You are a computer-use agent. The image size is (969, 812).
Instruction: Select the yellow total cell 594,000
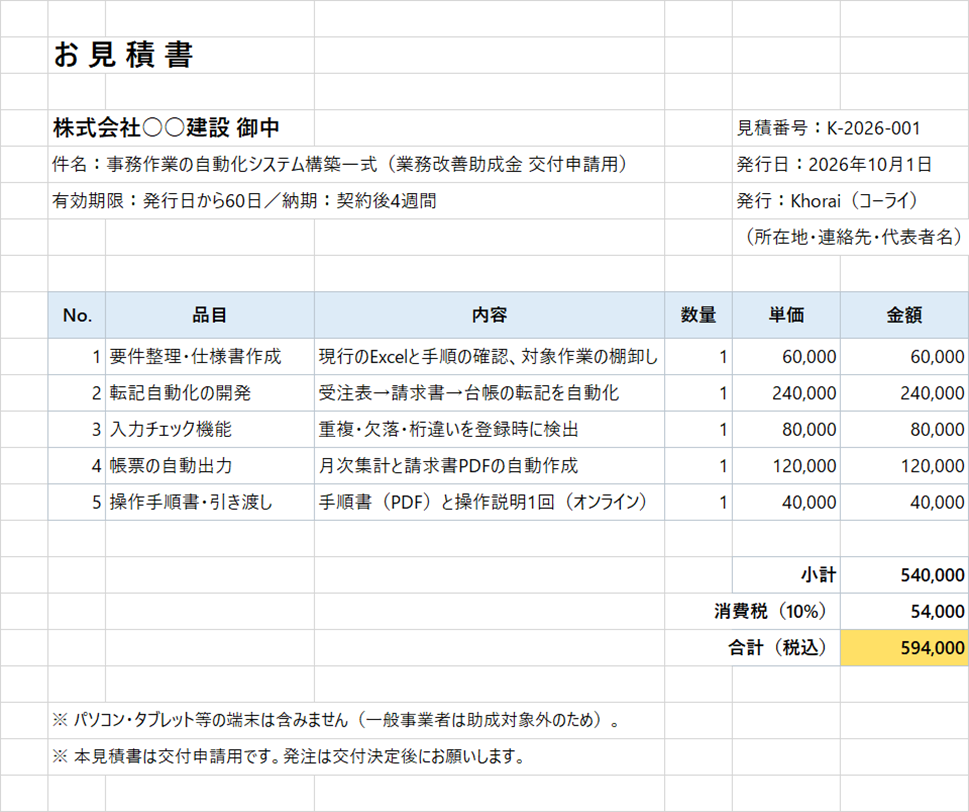pos(905,648)
